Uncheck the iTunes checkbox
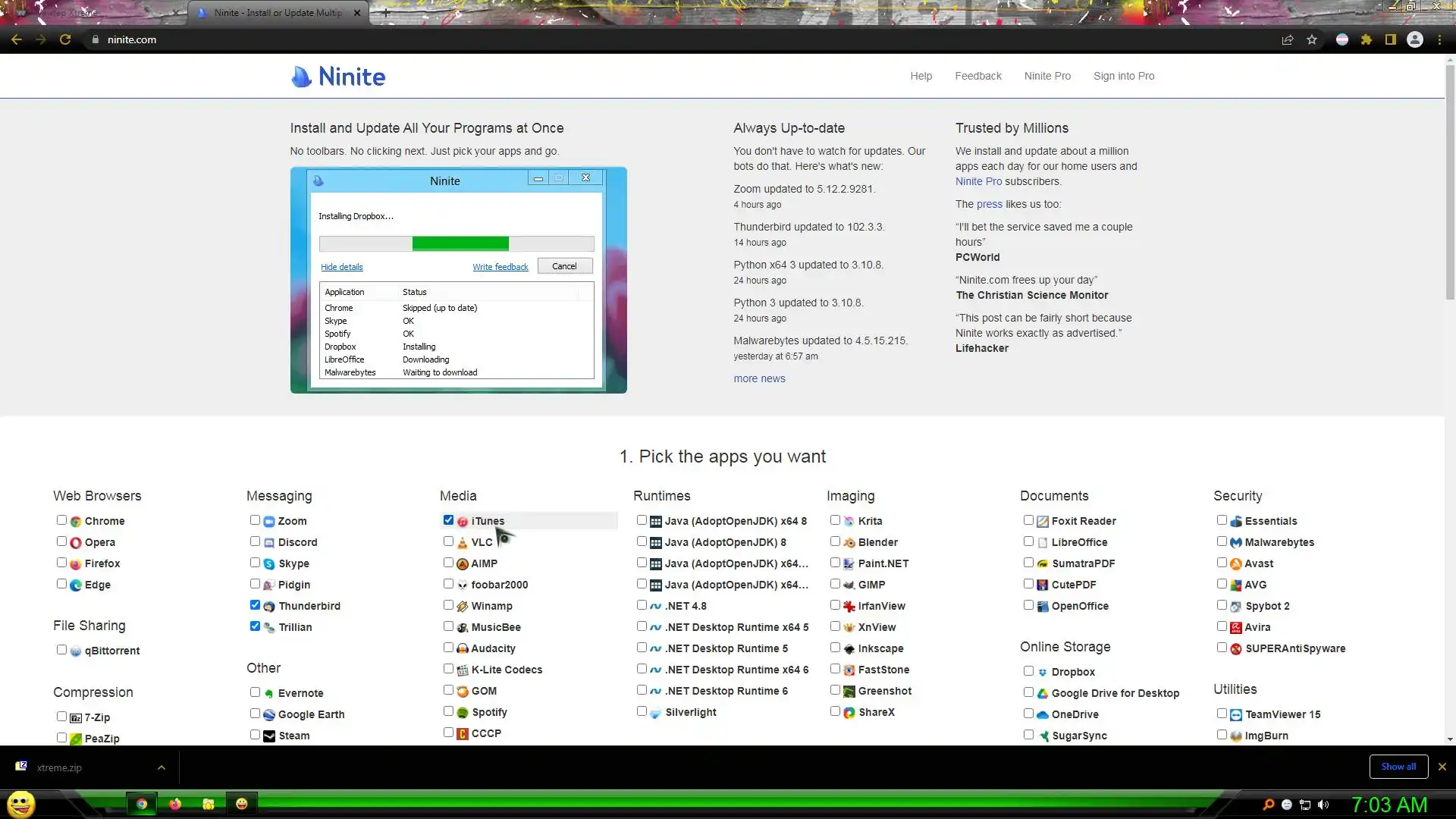 point(448,520)
